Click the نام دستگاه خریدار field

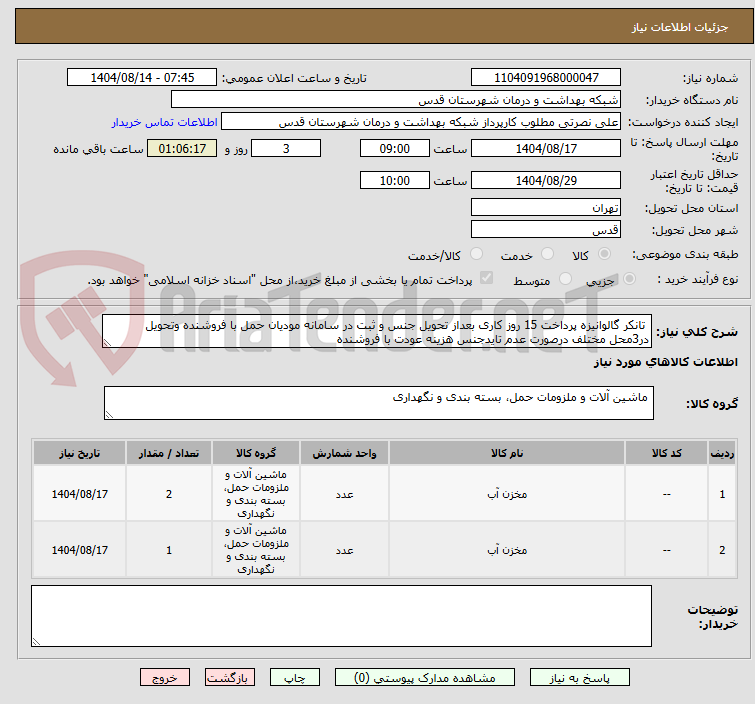pyautogui.click(x=396, y=100)
